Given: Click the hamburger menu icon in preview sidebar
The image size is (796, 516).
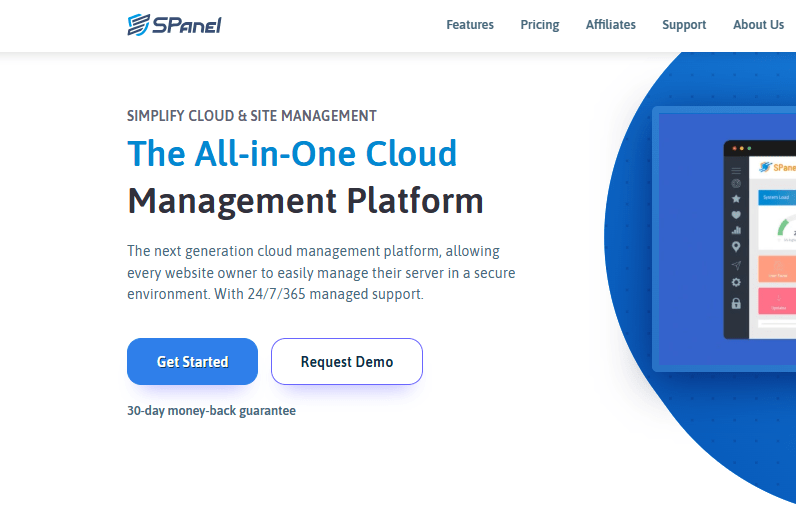Looking at the screenshot, I should 736,171.
